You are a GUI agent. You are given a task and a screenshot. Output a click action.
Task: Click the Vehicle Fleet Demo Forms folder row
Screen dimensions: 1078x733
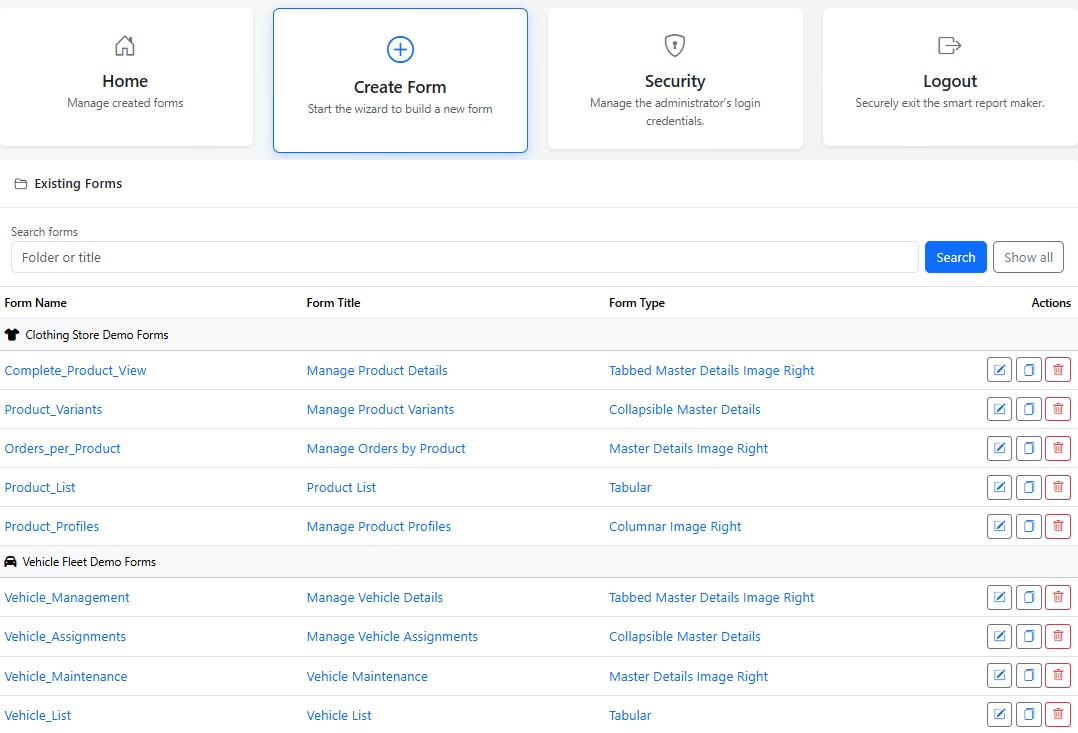(539, 562)
